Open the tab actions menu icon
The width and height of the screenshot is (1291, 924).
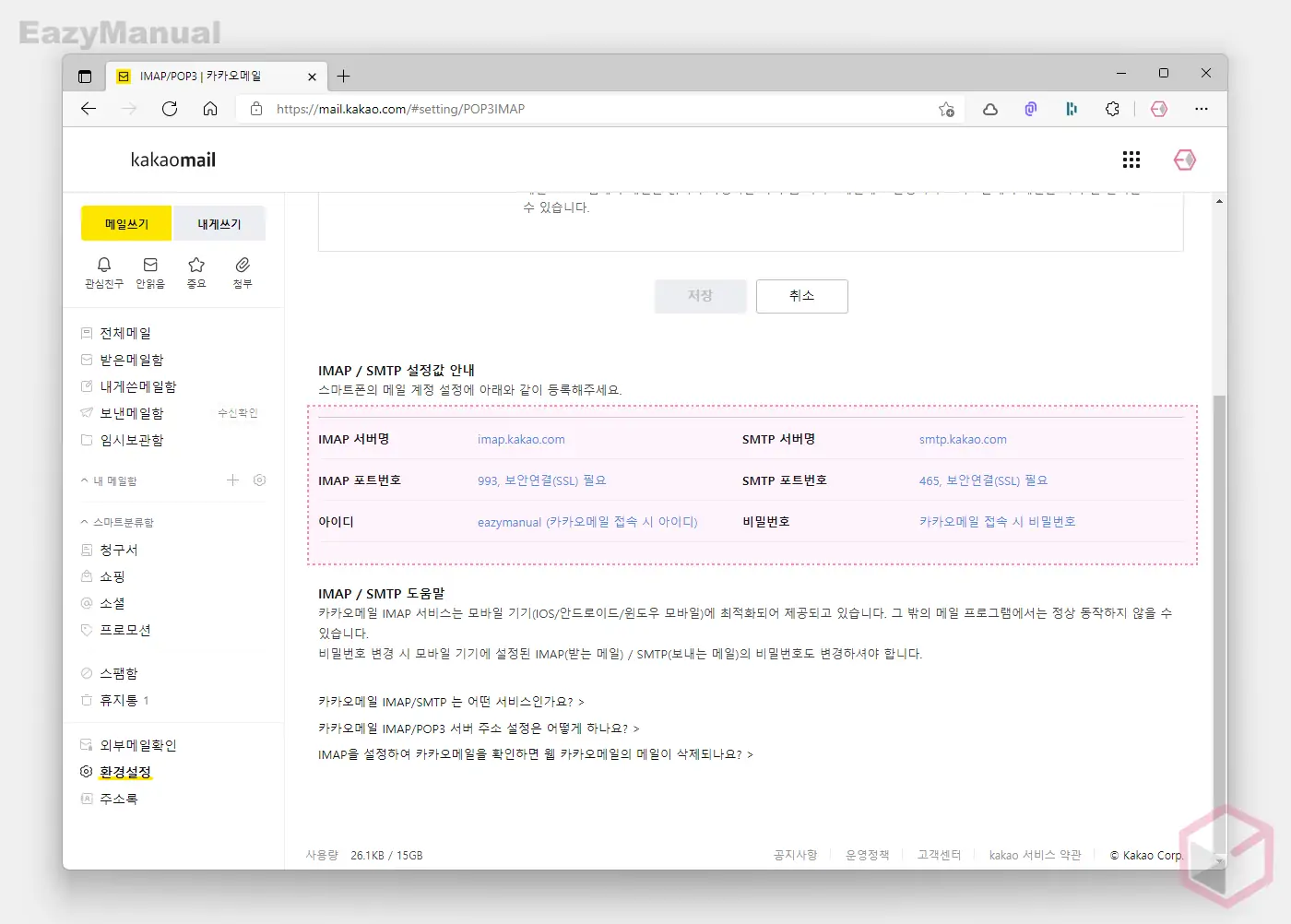pos(85,77)
